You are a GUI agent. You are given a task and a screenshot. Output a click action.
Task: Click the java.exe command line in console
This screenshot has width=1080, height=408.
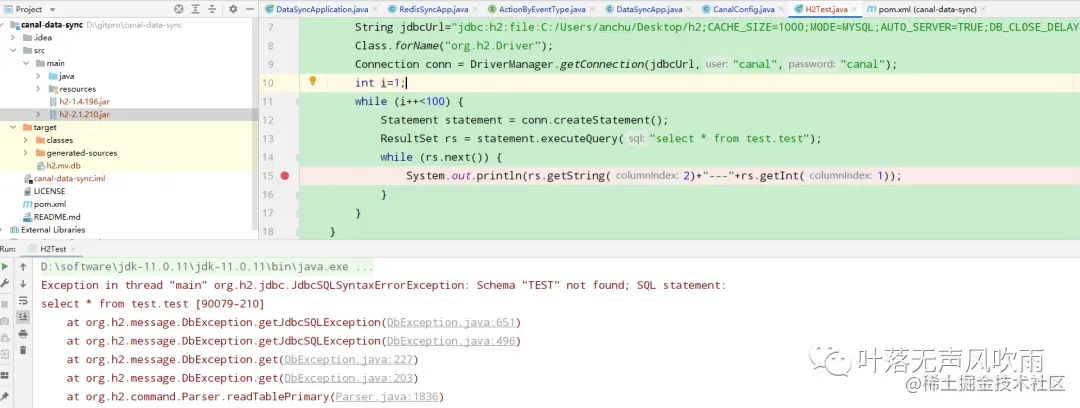pyautogui.click(x=207, y=267)
